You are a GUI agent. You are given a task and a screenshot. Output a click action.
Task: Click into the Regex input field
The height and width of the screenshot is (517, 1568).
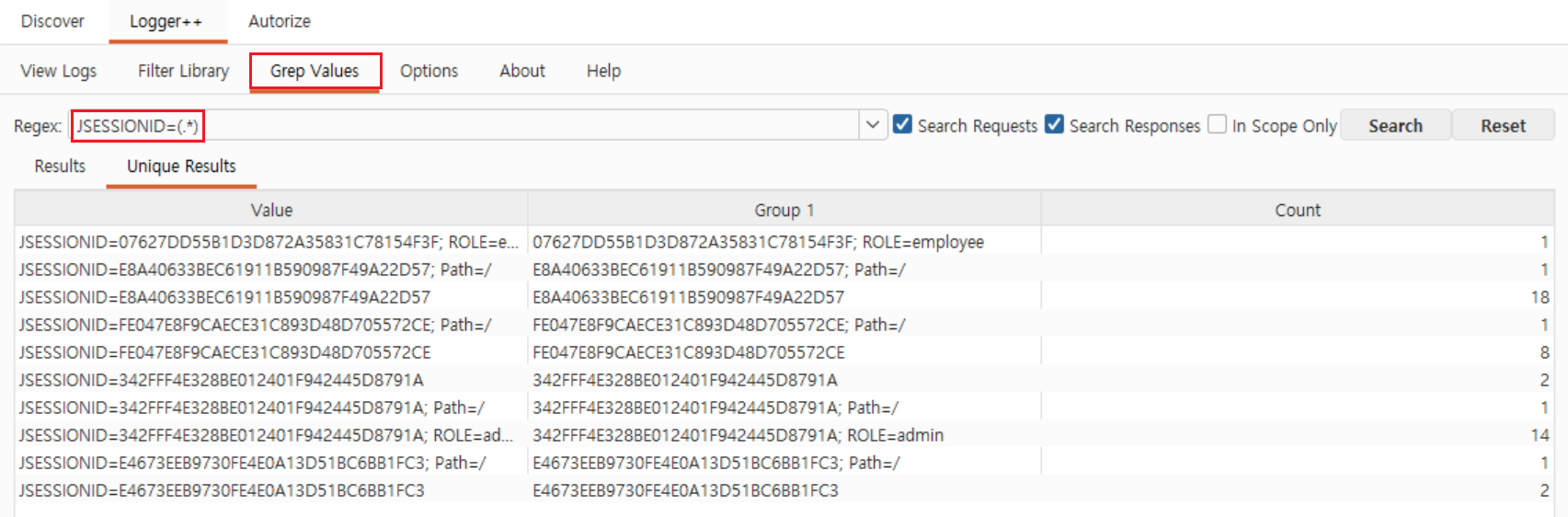point(465,125)
